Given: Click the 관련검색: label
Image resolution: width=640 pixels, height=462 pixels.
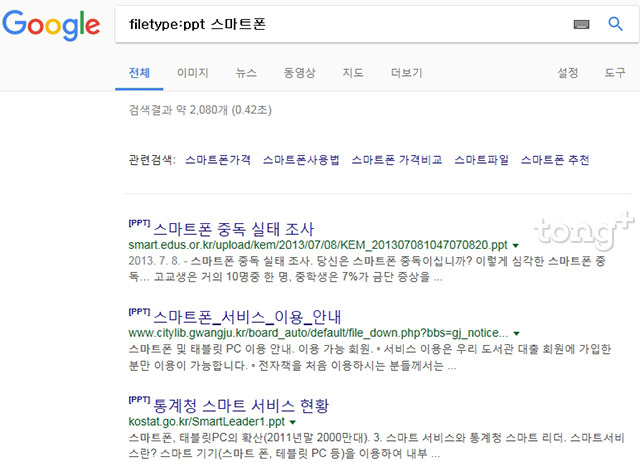Looking at the screenshot, I should (152, 160).
